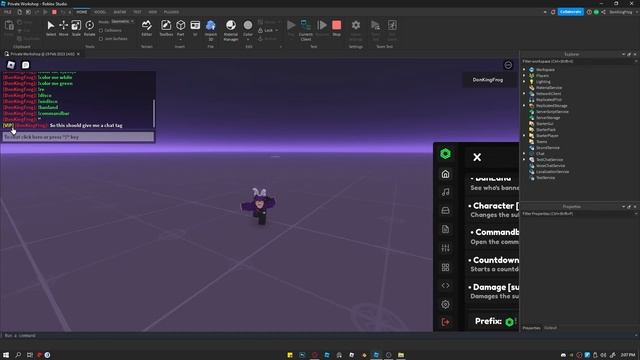Open the HOME ribbon tab
The width and height of the screenshot is (640, 360).
[x=82, y=12]
